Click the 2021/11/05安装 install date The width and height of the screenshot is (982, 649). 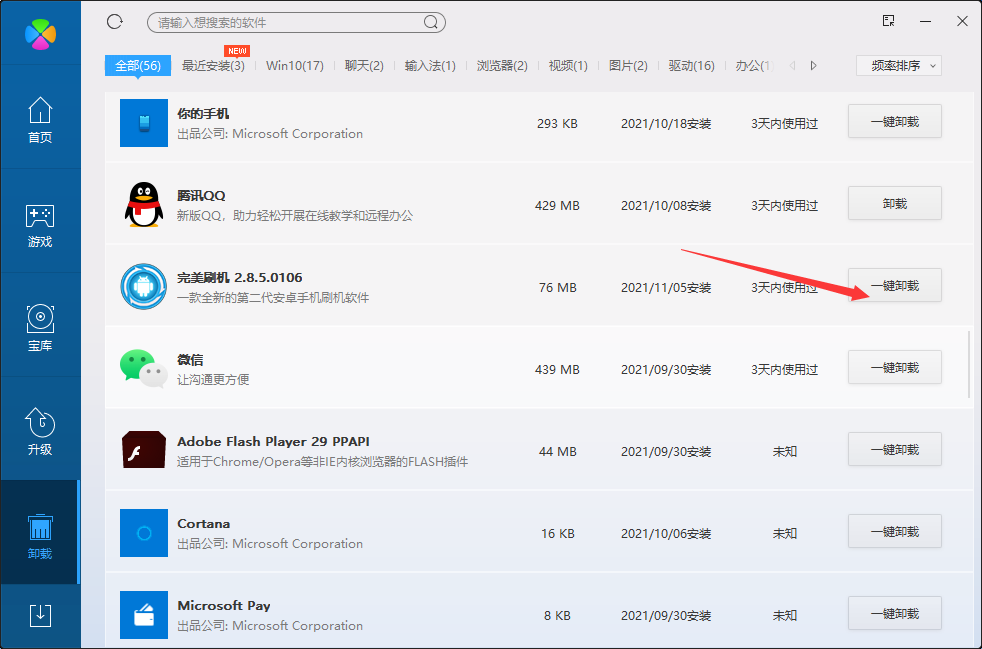point(666,288)
